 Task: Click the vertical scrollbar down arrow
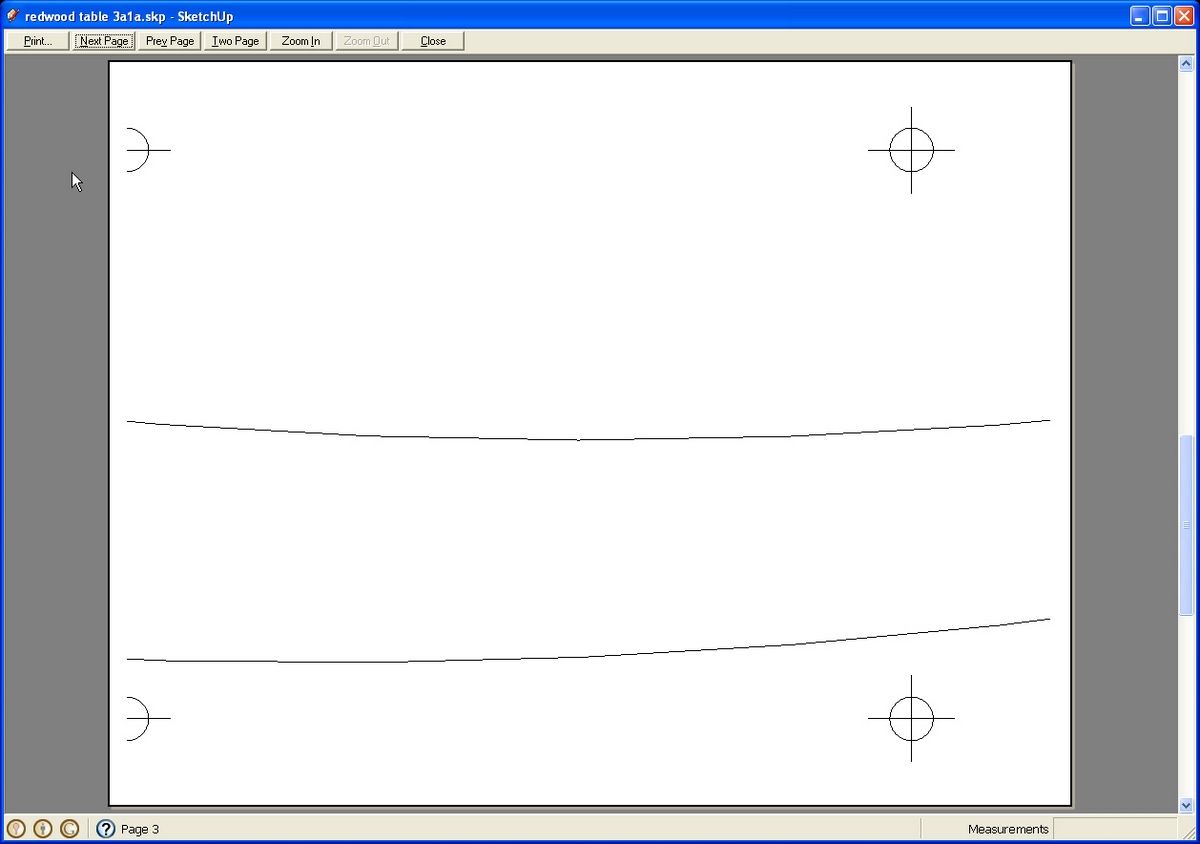tap(1187, 804)
